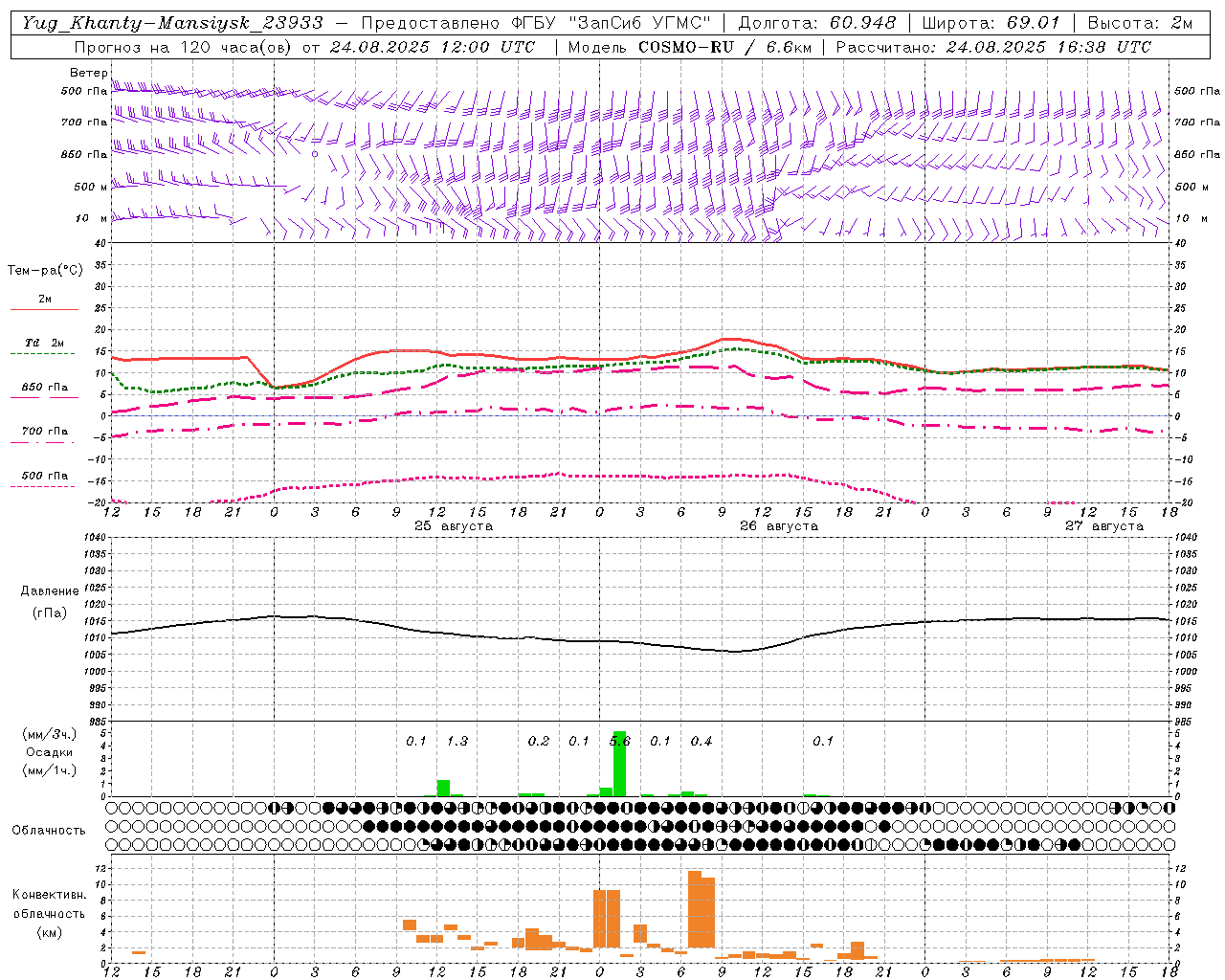
Task: Select the (мм/3ч.) precipitation unit label
Action: coord(50,735)
